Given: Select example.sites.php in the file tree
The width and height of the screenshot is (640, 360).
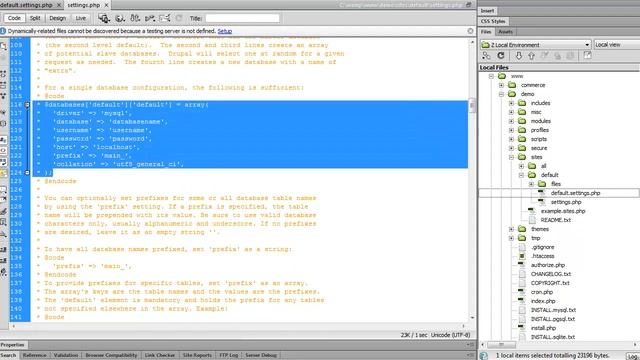Looking at the screenshot, I should 563,211.
